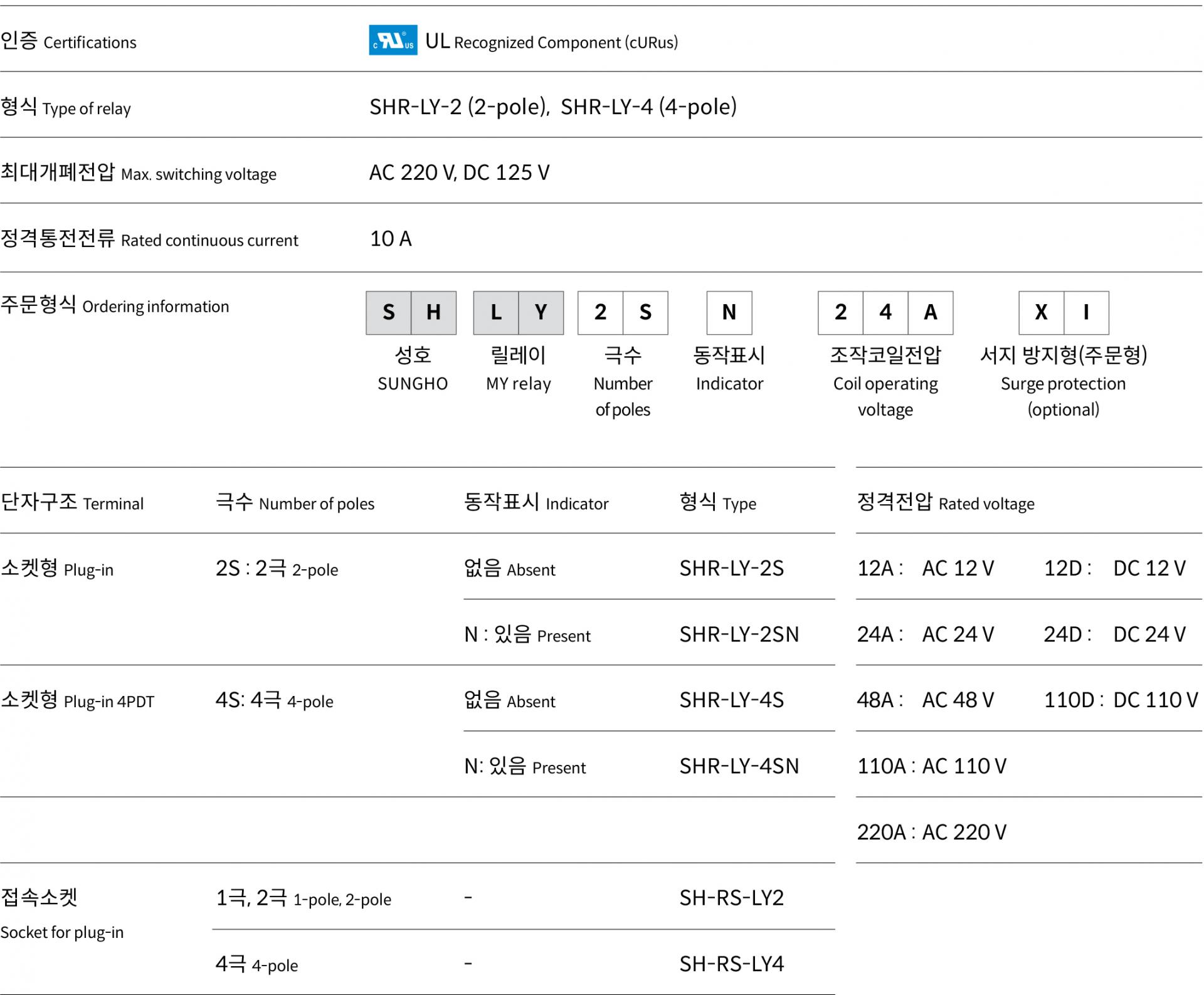This screenshot has height=995, width=1204.
Task: Click the 'Indicator' table column header
Action: 536,503
